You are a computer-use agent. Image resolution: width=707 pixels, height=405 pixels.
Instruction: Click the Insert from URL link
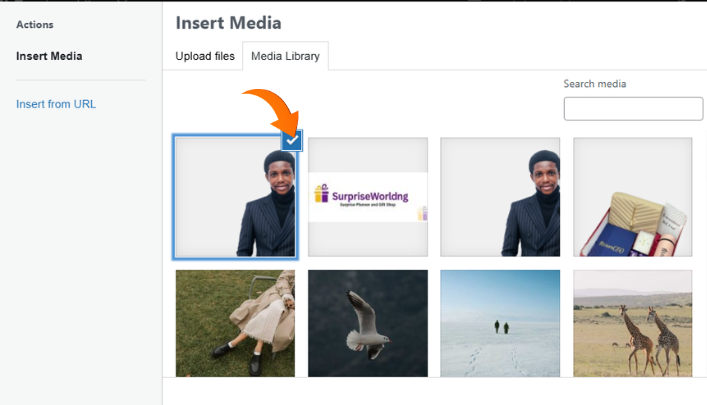coord(56,104)
